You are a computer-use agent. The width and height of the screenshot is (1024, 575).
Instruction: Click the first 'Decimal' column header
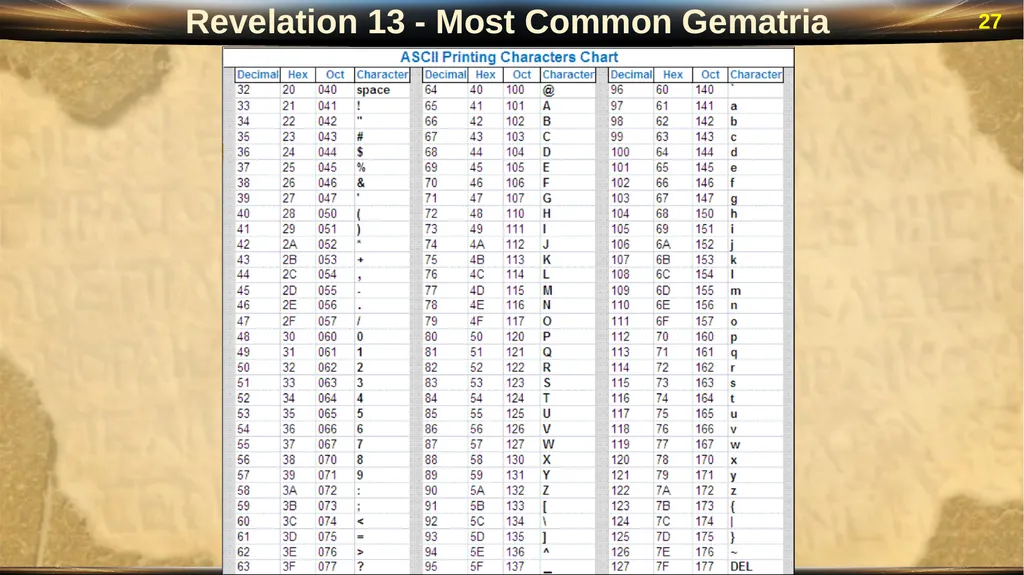(x=257, y=74)
